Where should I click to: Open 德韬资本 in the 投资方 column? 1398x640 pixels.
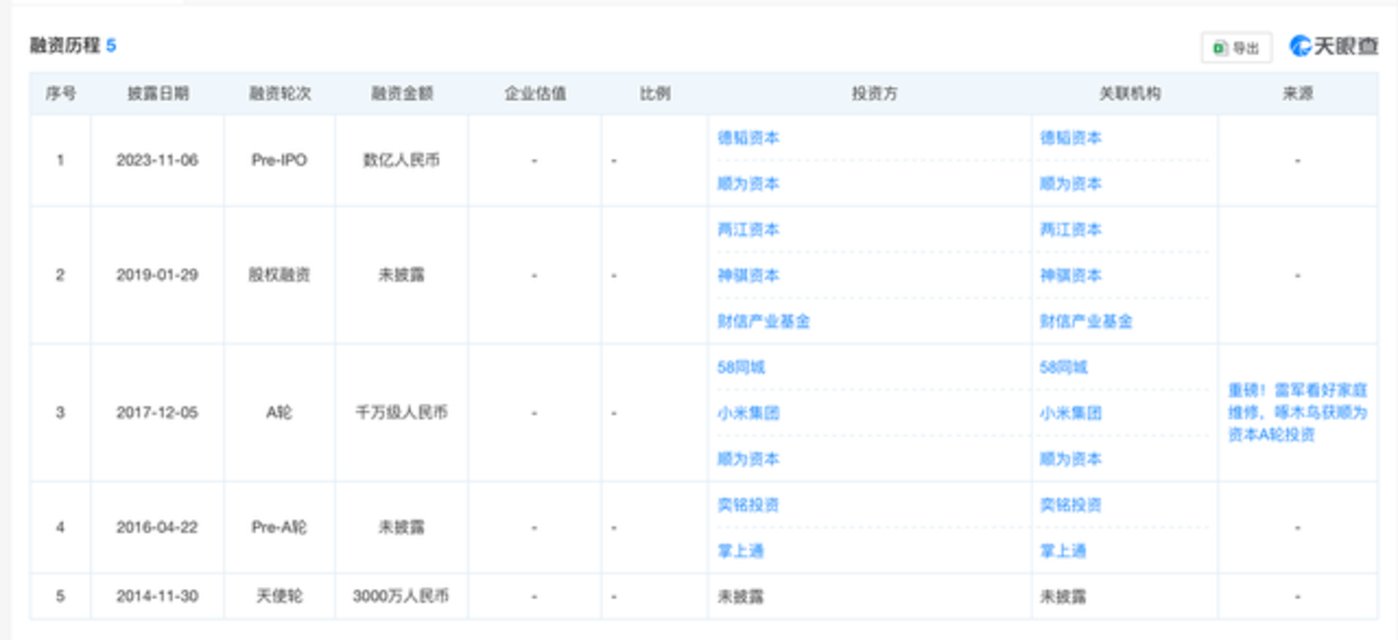(748, 138)
